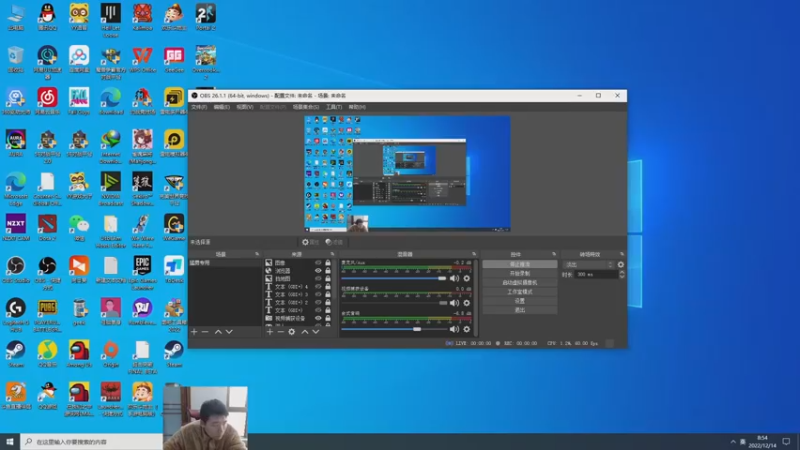Open Scene Collection menu in OBS
This screenshot has width=800, height=450.
tap(306, 107)
